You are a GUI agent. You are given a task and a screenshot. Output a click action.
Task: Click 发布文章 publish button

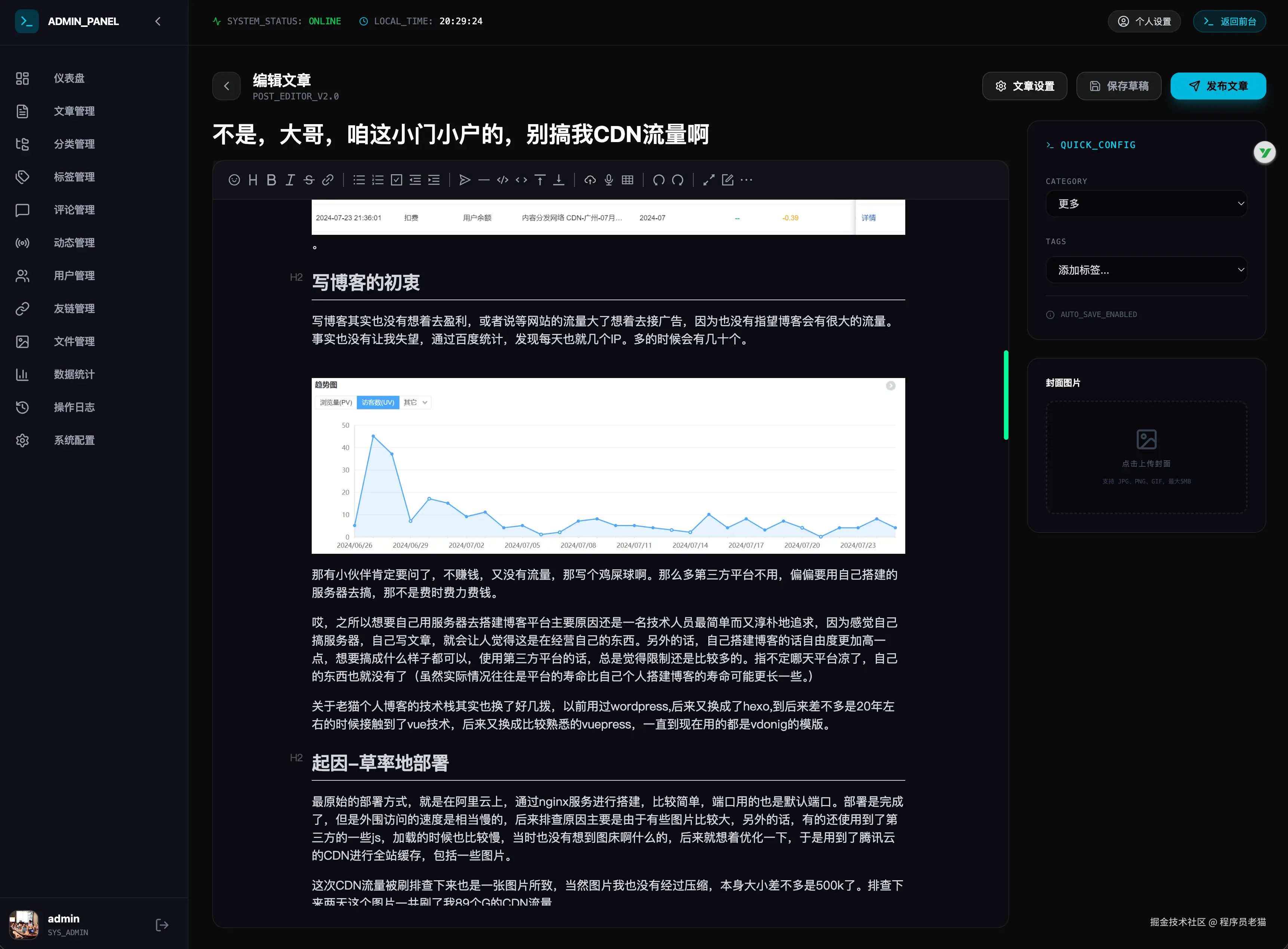click(x=1218, y=86)
